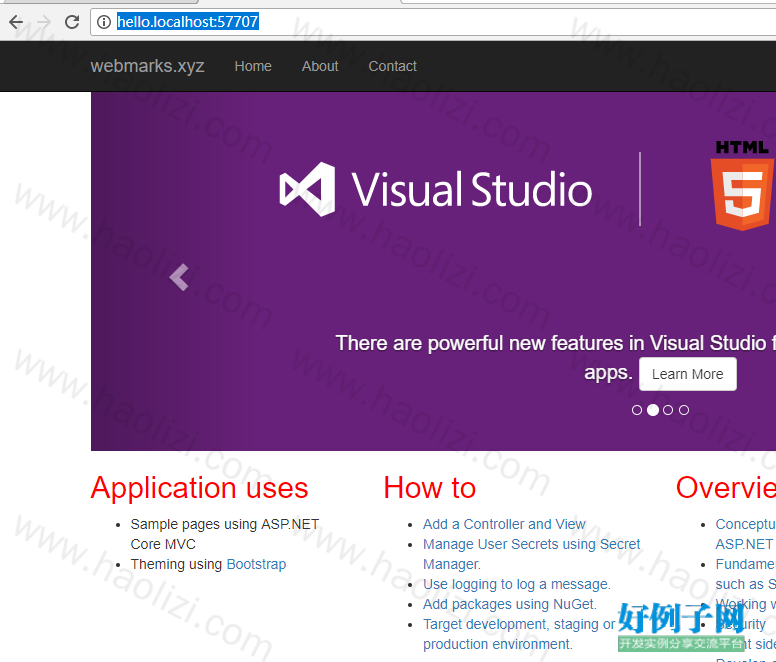The image size is (776, 662).
Task: Open Add packages using NuGet link
Action: coord(510,604)
